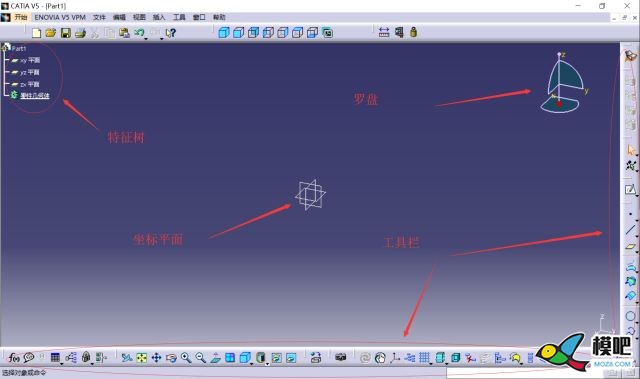Click the Normal View plane icon
The height and width of the screenshot is (379, 640).
click(x=216, y=358)
